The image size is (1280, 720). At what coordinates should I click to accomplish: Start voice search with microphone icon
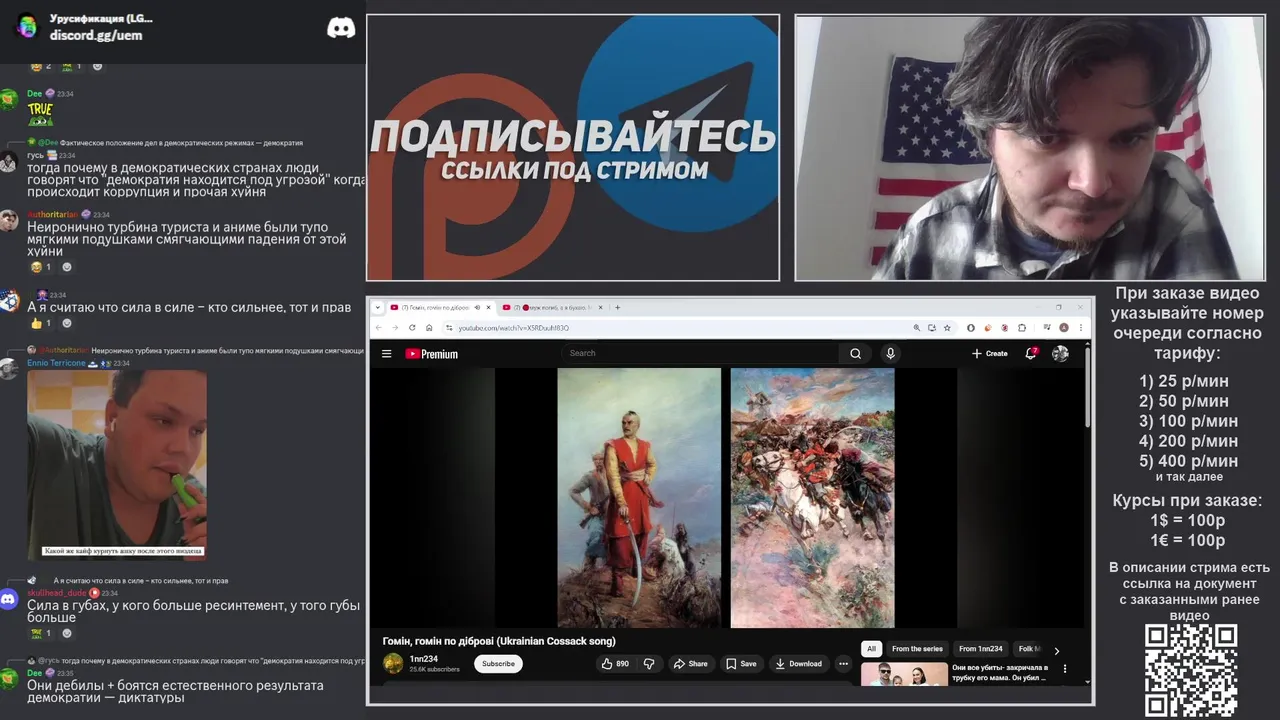890,353
